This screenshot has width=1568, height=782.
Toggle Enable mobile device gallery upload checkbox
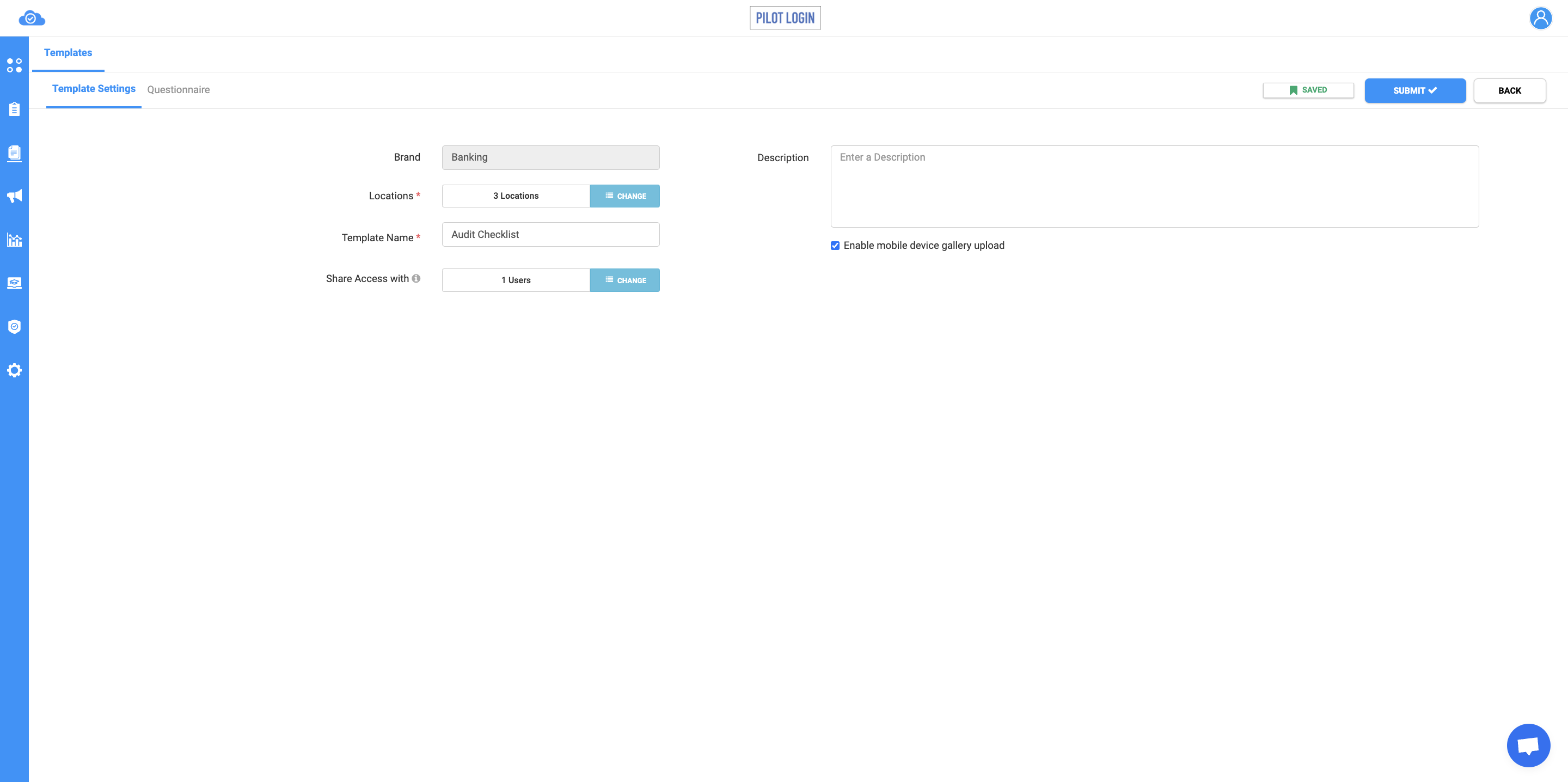[835, 246]
